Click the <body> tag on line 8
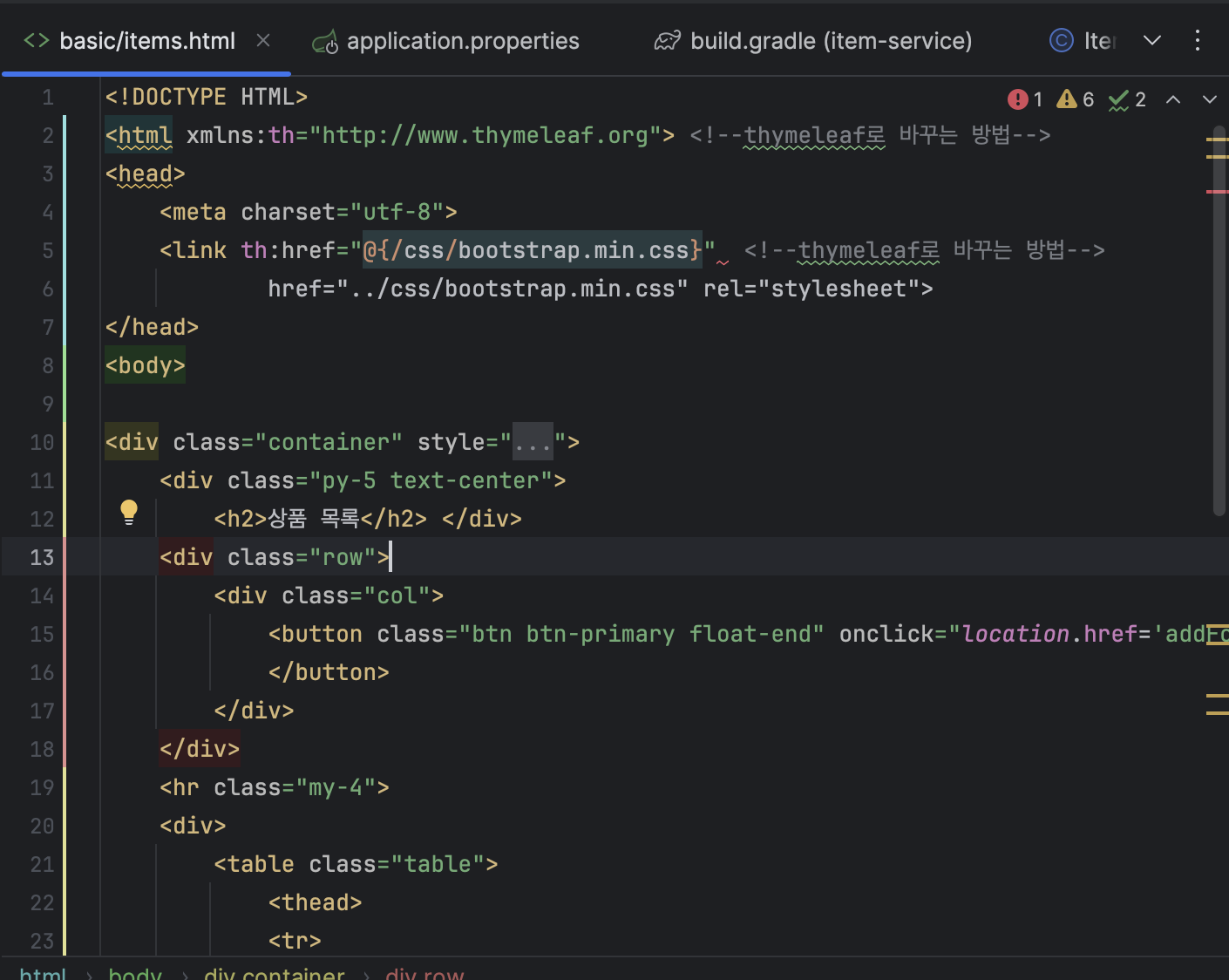The image size is (1229, 980). pyautogui.click(x=146, y=365)
